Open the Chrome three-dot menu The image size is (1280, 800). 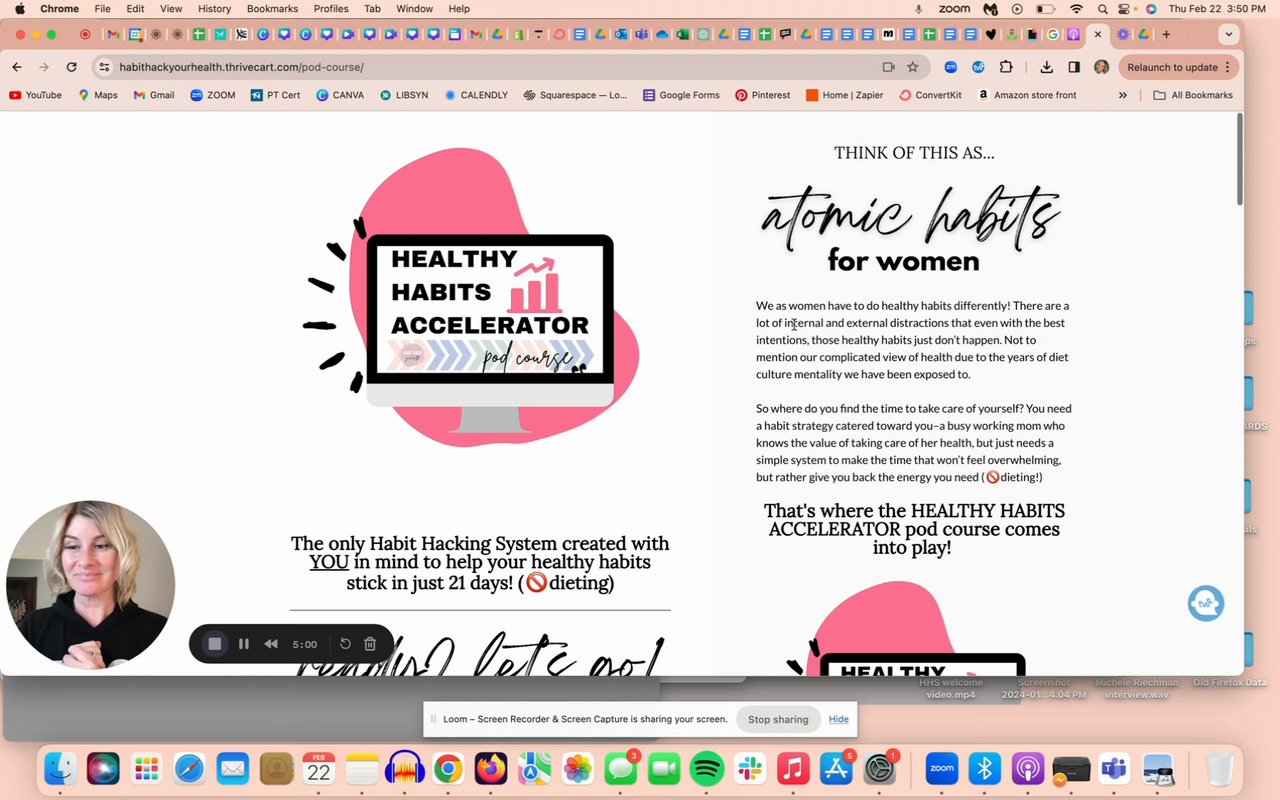coord(1228,67)
